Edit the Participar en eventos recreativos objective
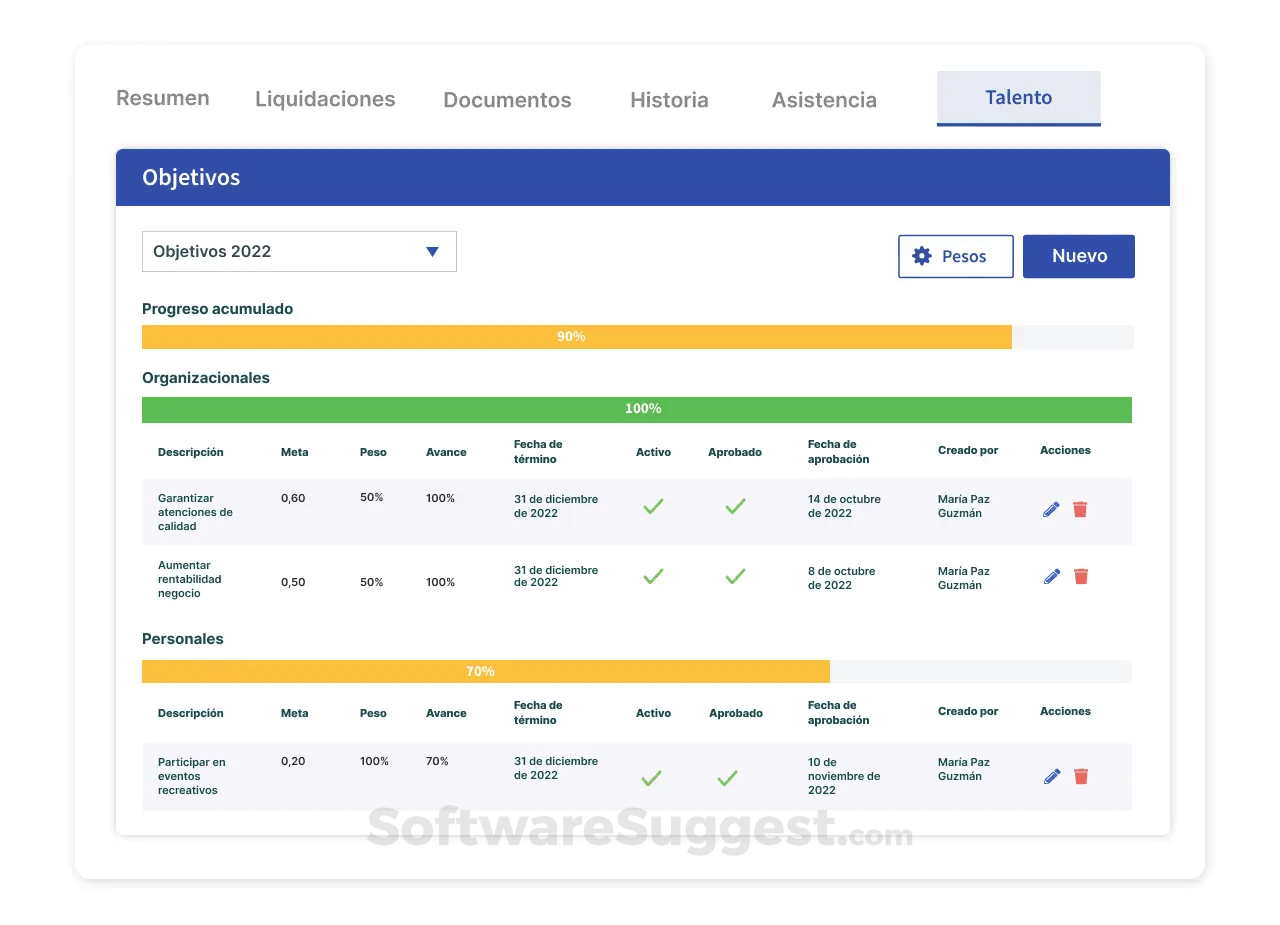The width and height of the screenshot is (1280, 925). pos(1051,776)
